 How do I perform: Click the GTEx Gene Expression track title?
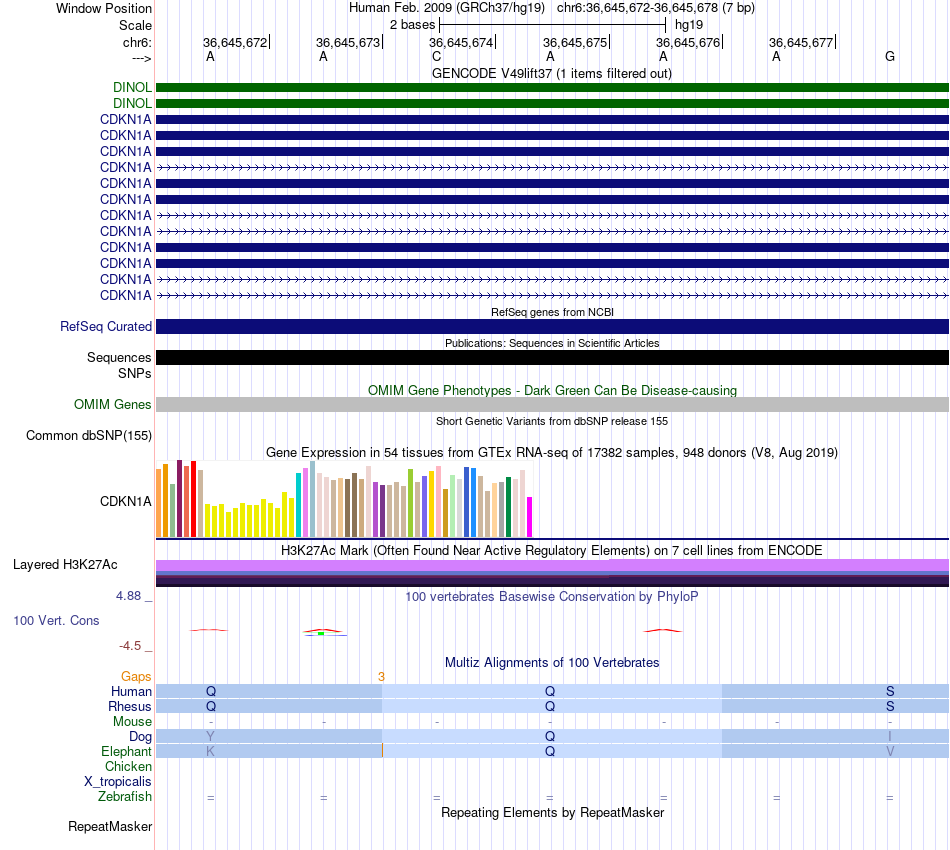coord(552,453)
